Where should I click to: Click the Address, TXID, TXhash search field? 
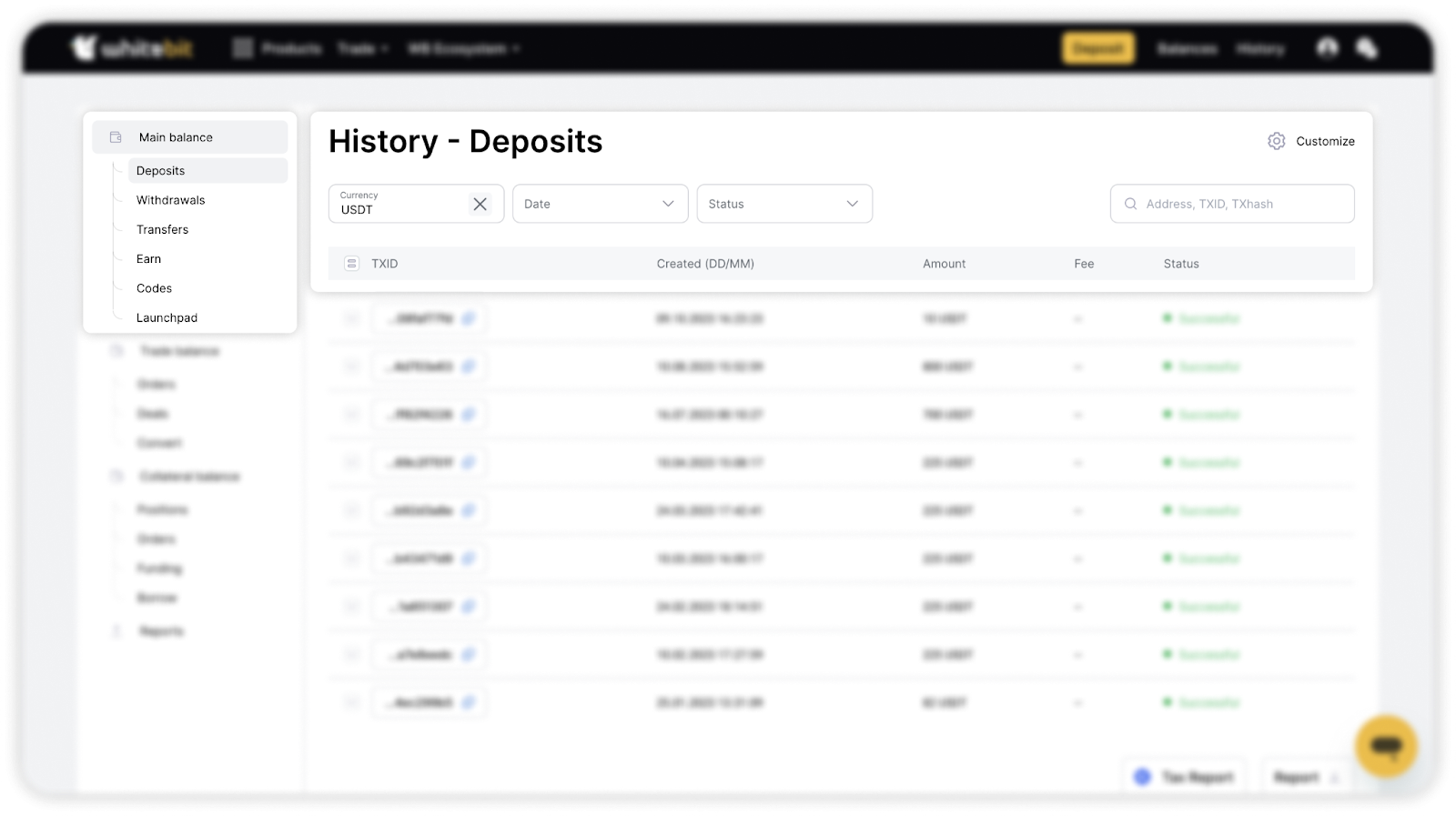[x=1242, y=204]
